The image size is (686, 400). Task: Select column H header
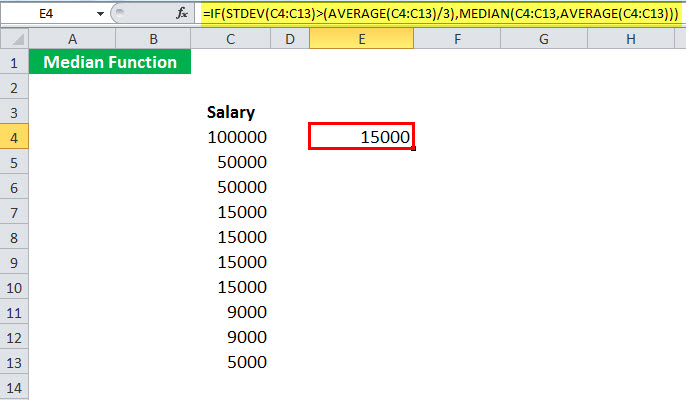[x=630, y=39]
